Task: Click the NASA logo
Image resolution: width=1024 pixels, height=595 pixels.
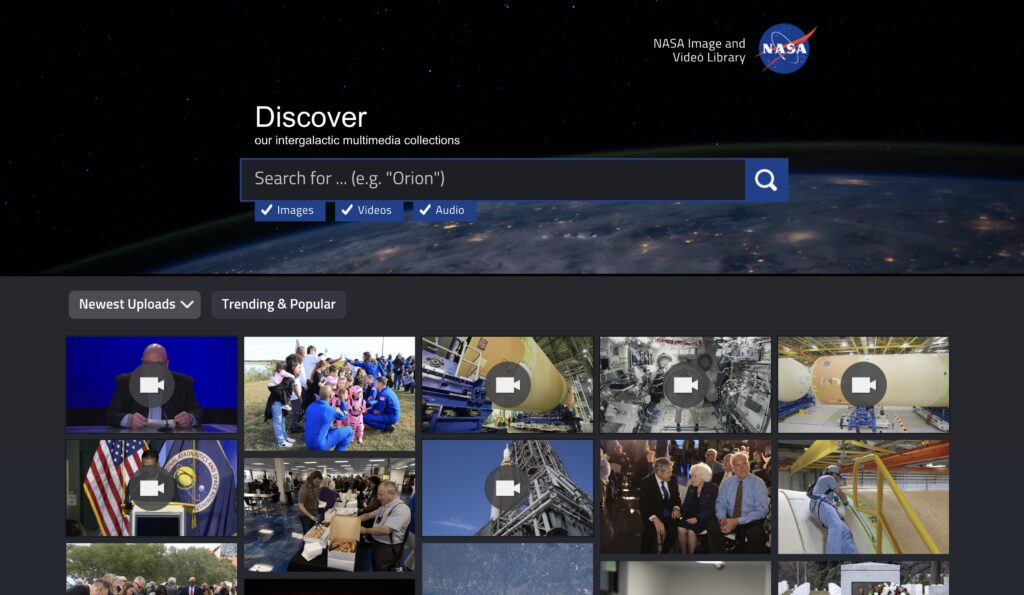Action: click(786, 49)
